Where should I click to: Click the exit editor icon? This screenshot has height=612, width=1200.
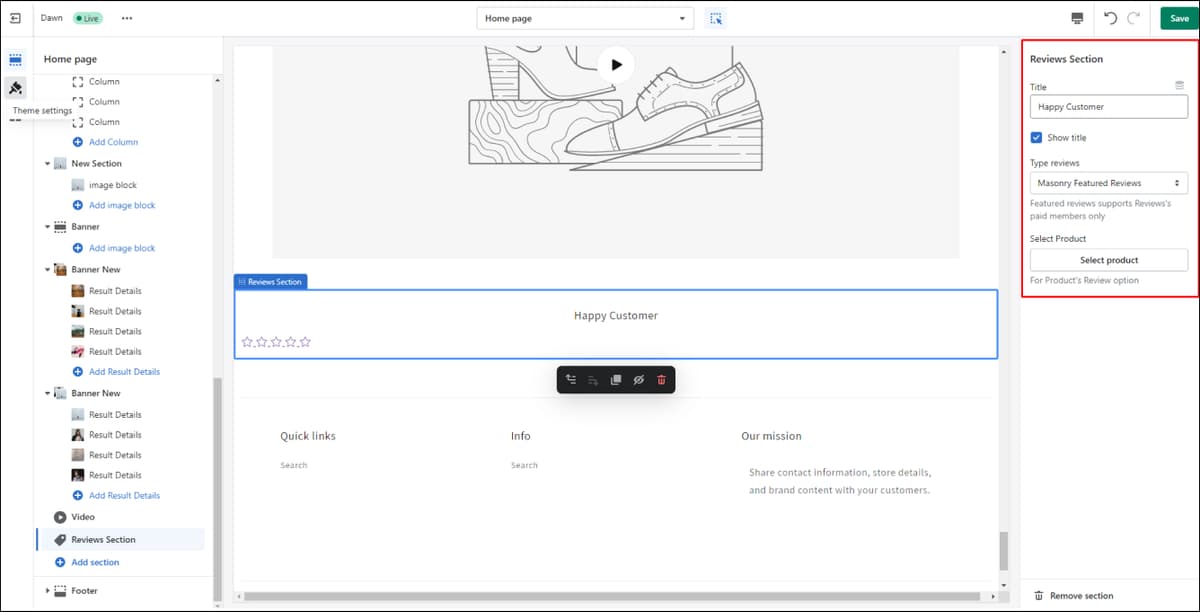point(15,18)
